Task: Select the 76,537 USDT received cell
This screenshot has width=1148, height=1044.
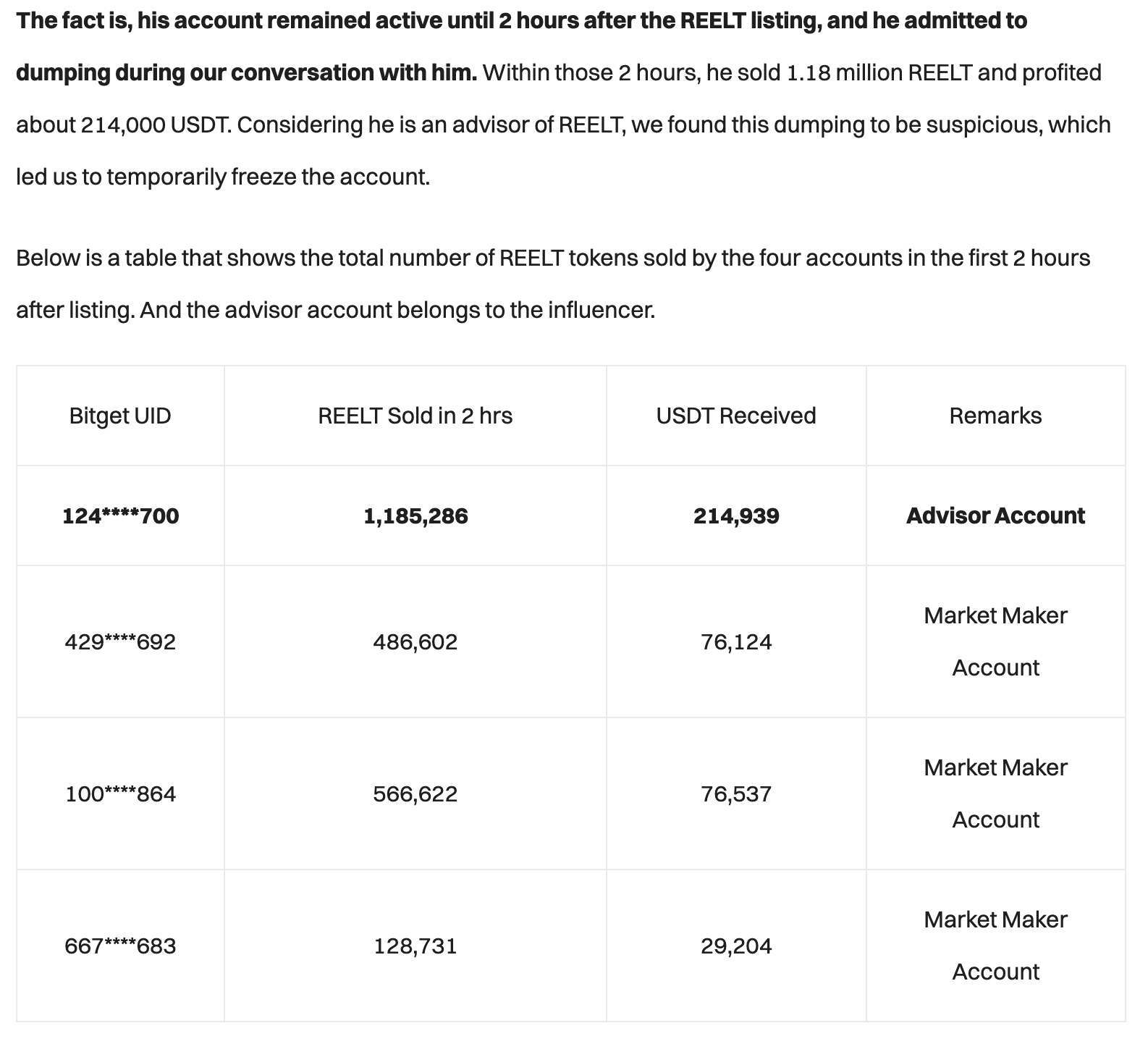Action: (x=736, y=793)
